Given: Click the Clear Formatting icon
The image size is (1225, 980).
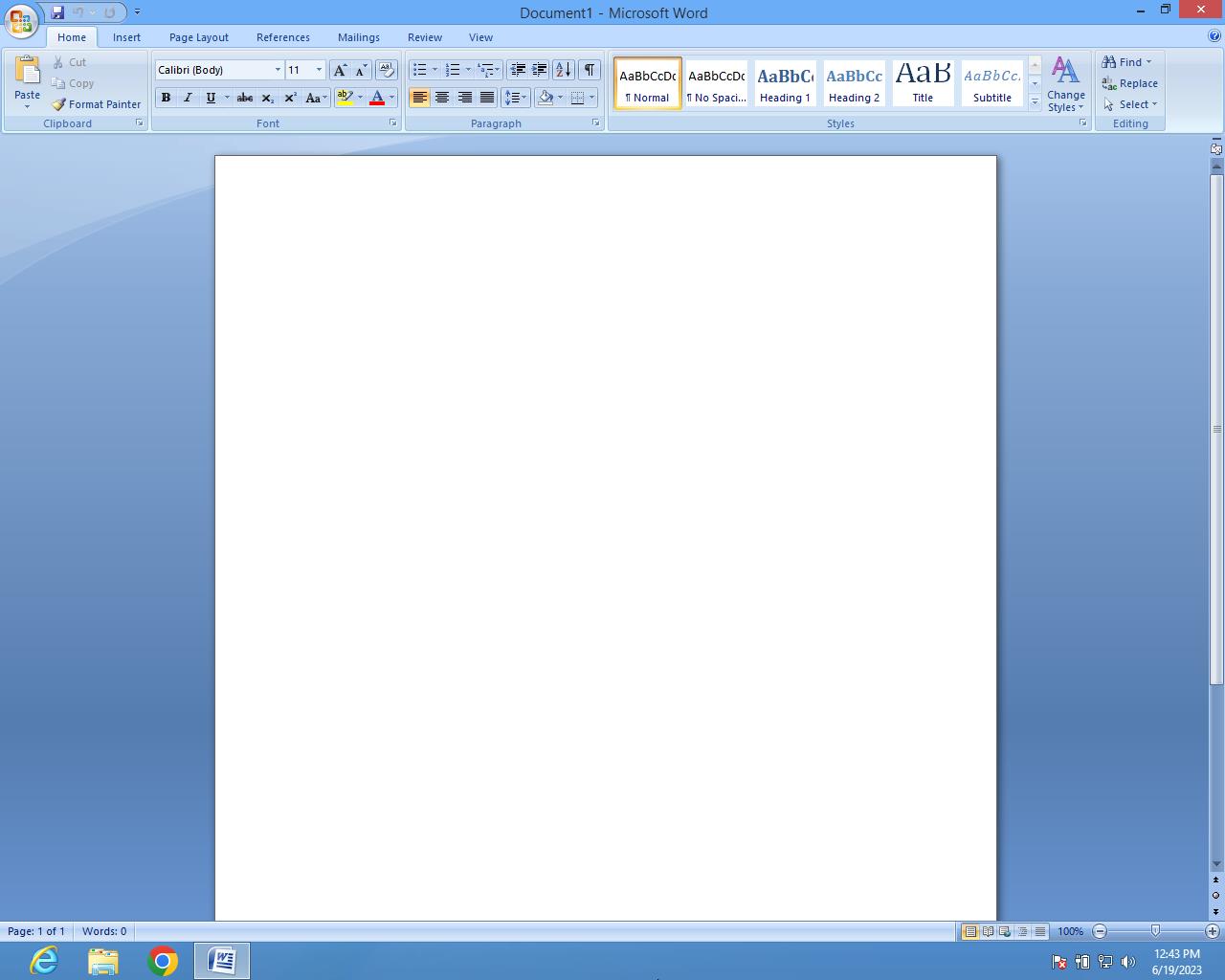Looking at the screenshot, I should [387, 70].
